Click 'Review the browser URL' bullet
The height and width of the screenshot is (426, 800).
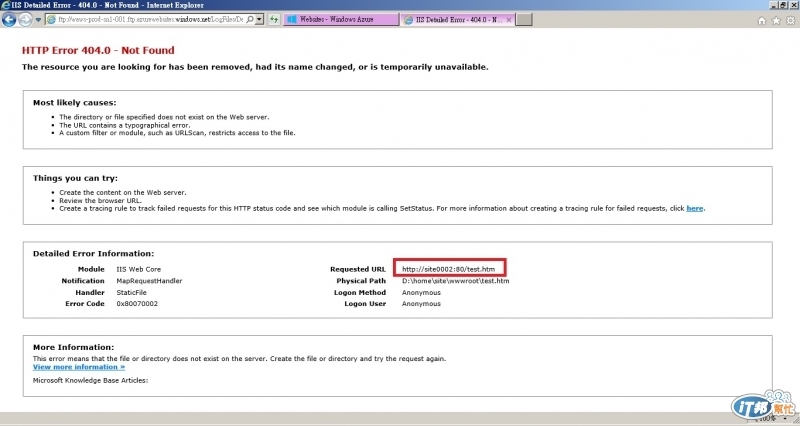point(100,201)
